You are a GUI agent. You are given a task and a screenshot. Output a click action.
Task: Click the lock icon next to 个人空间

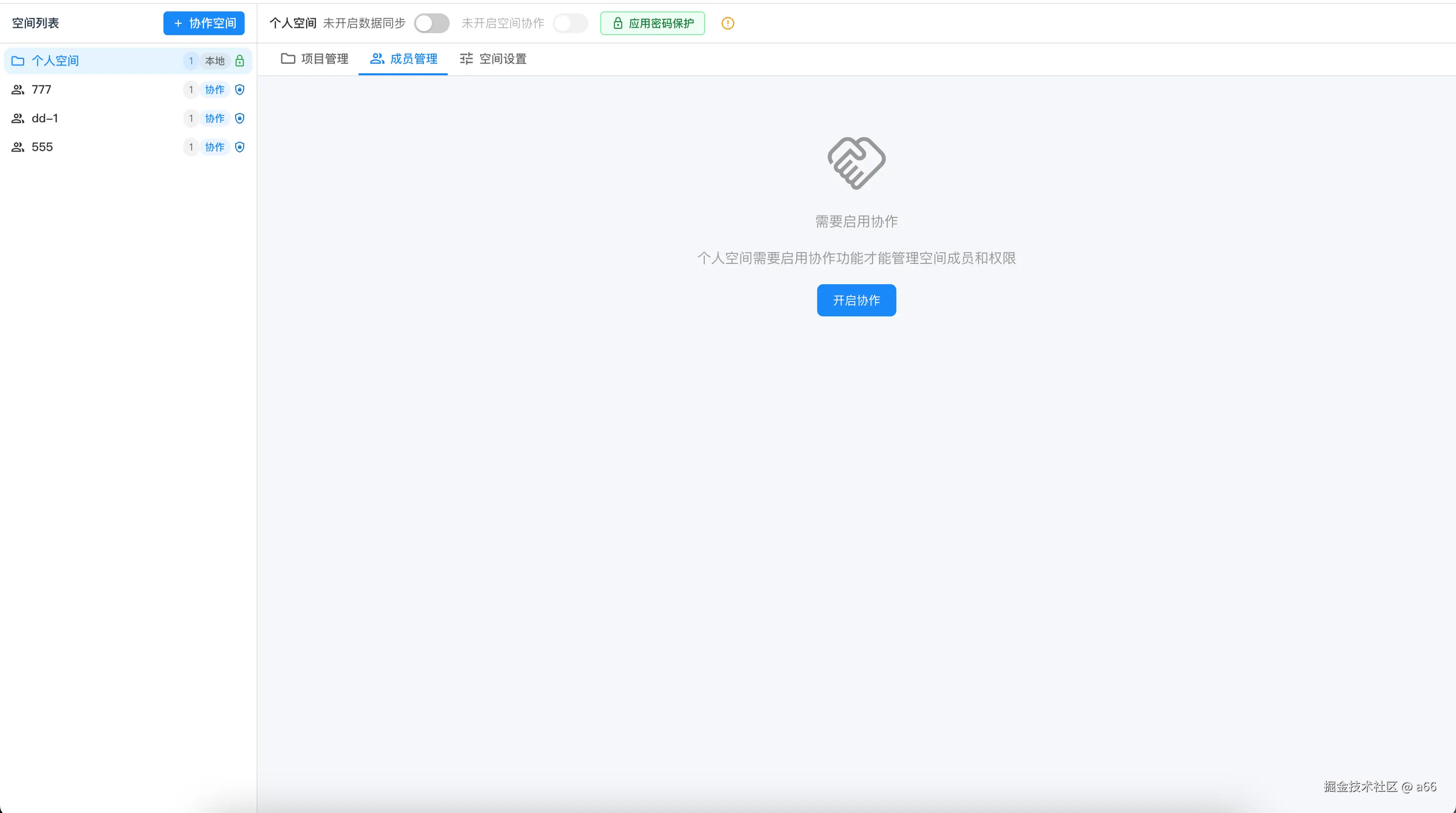click(240, 60)
